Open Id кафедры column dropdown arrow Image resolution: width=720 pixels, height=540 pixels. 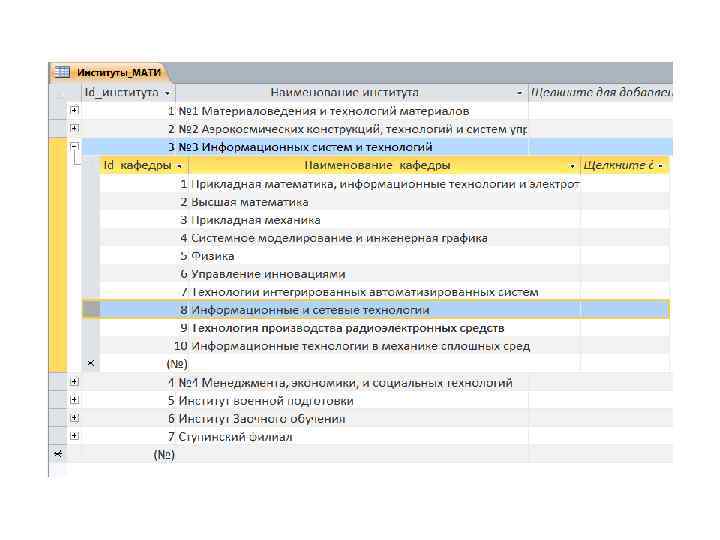(x=180, y=166)
